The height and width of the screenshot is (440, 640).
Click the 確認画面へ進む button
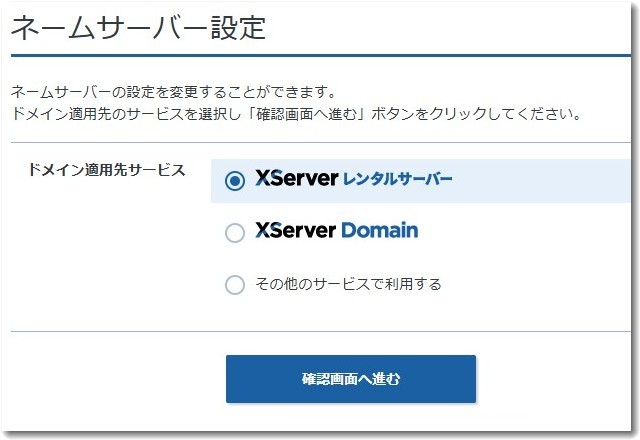(351, 379)
